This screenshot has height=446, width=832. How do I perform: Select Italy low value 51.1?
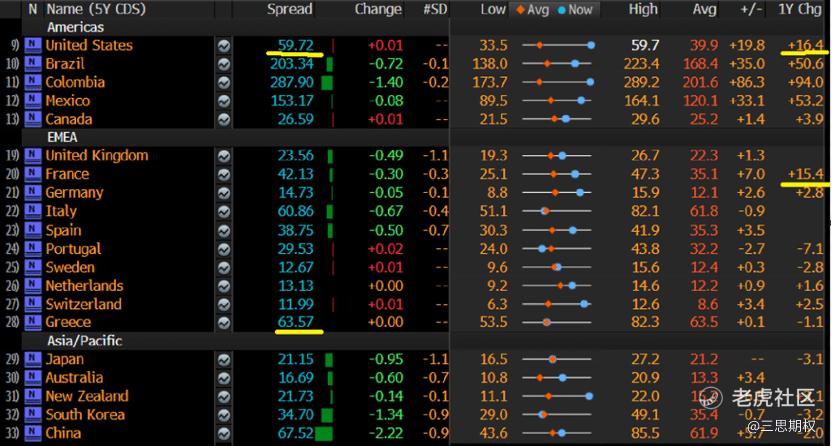pos(493,212)
